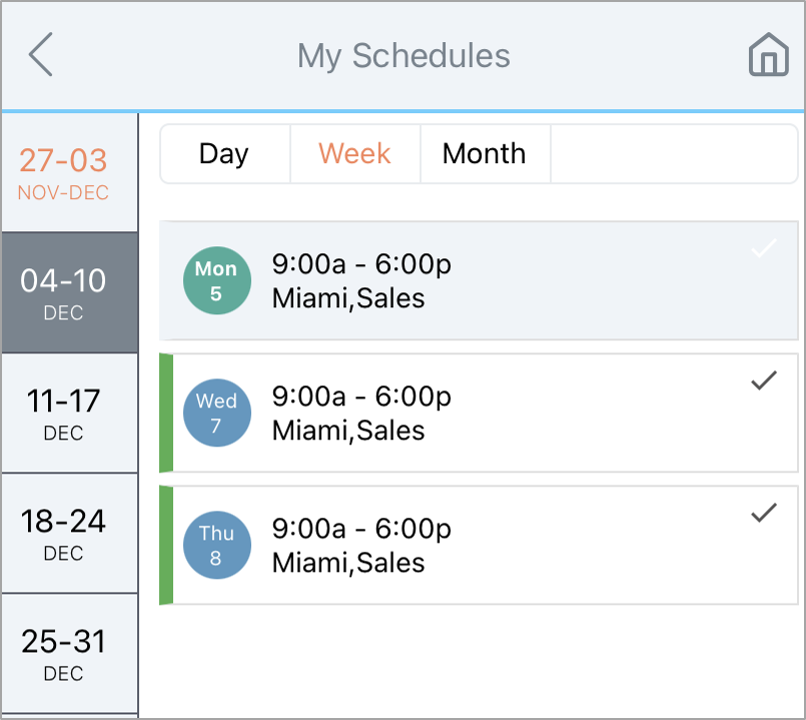This screenshot has height=720, width=806.
Task: Toggle checkmark on Monday shift
Action: click(x=764, y=248)
